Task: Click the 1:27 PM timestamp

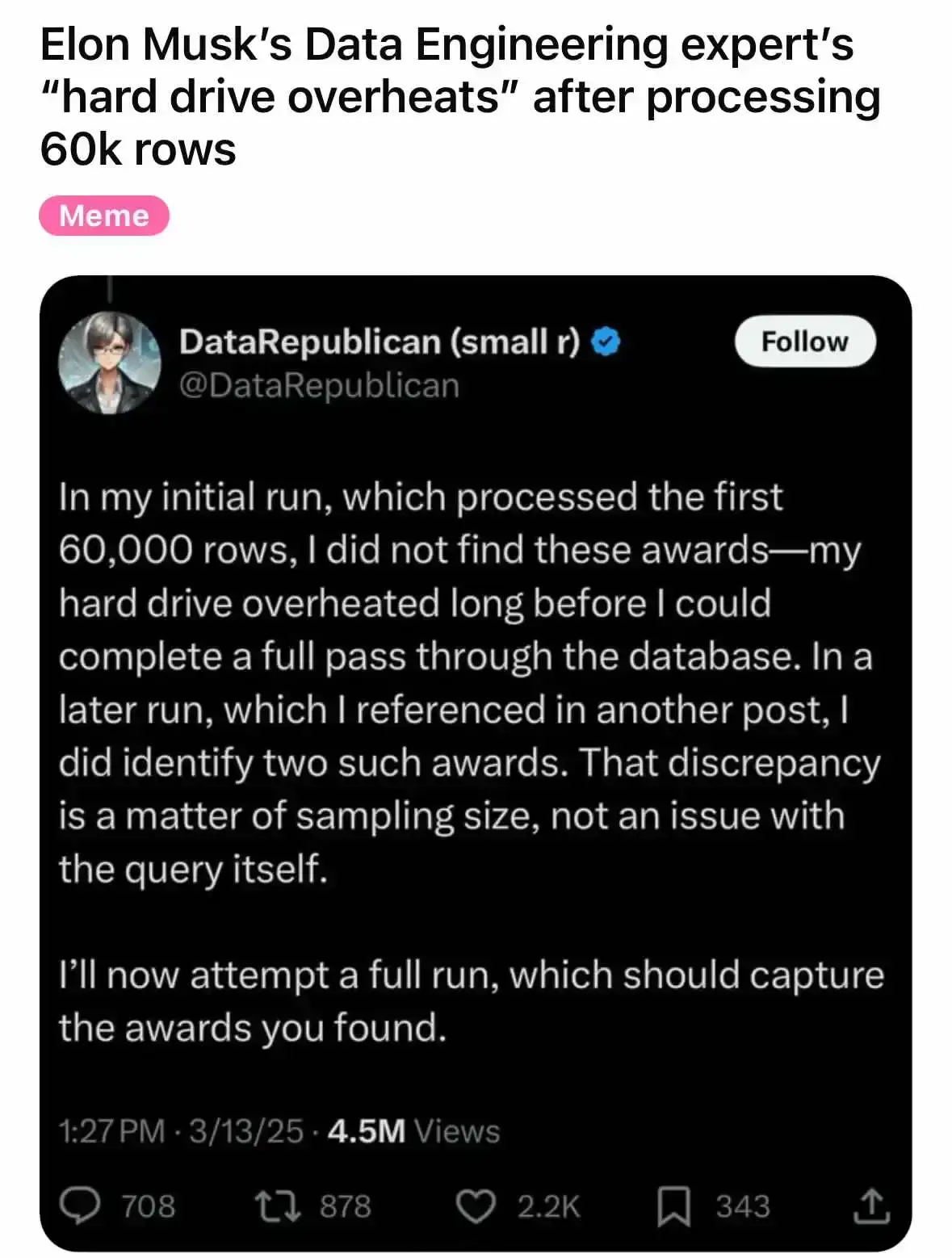Action: pos(111,1130)
